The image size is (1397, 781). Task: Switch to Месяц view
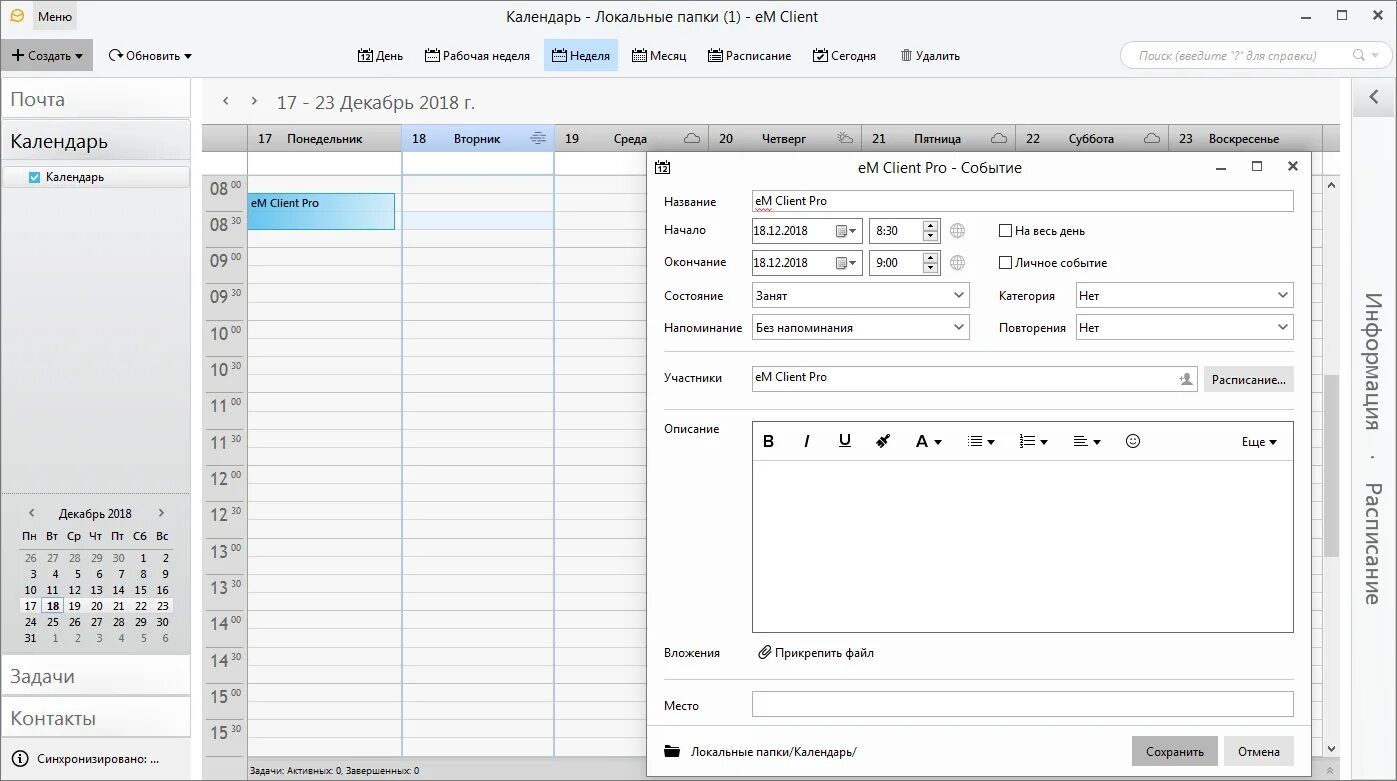(x=659, y=56)
